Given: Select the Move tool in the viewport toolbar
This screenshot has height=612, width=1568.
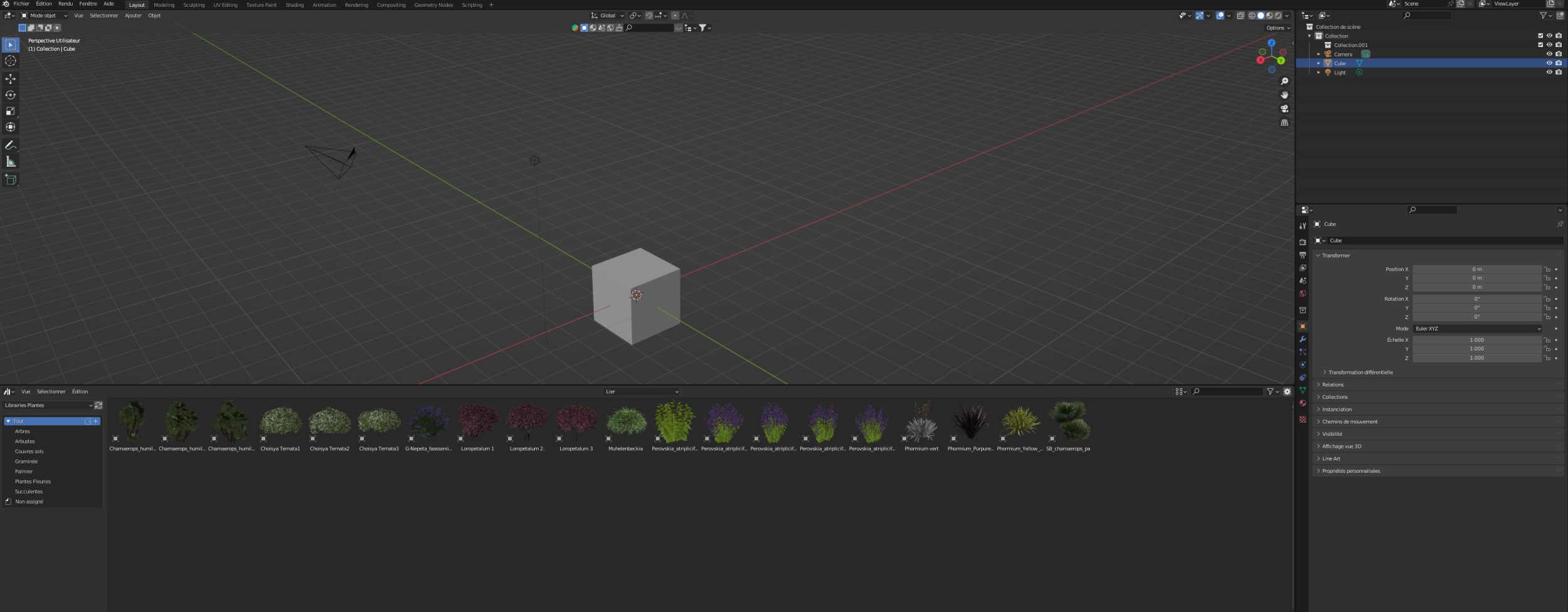Looking at the screenshot, I should (x=11, y=79).
